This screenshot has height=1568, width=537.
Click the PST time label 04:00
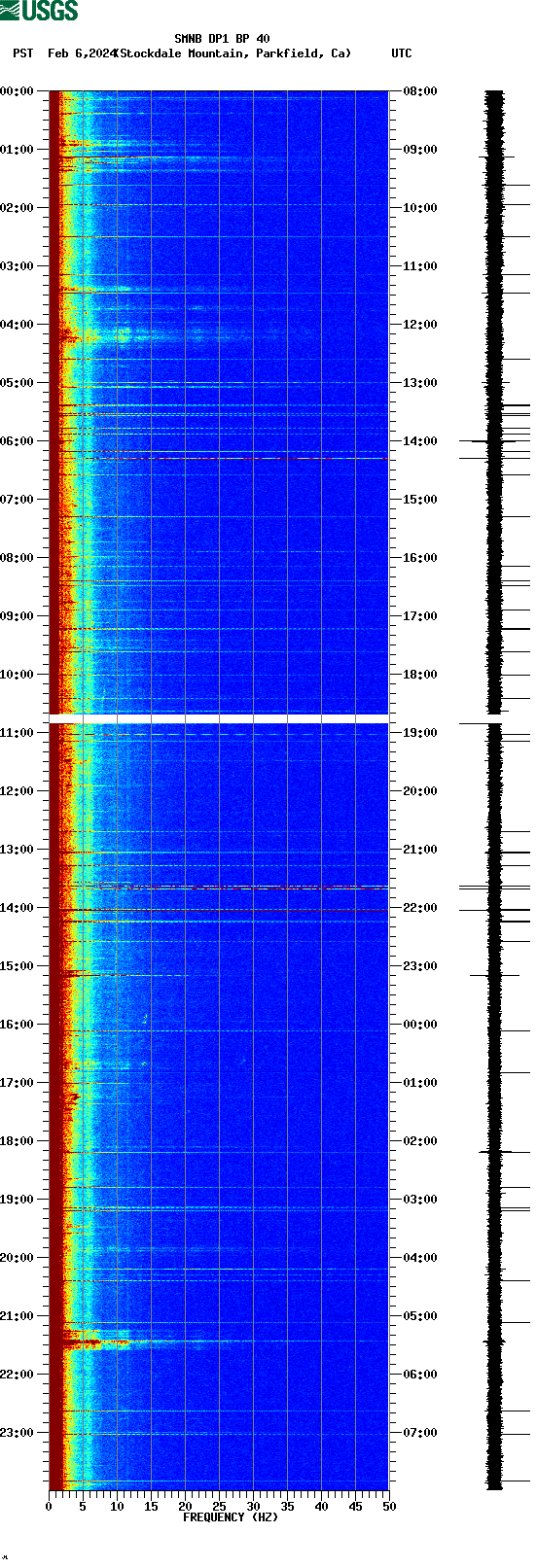click(x=18, y=325)
